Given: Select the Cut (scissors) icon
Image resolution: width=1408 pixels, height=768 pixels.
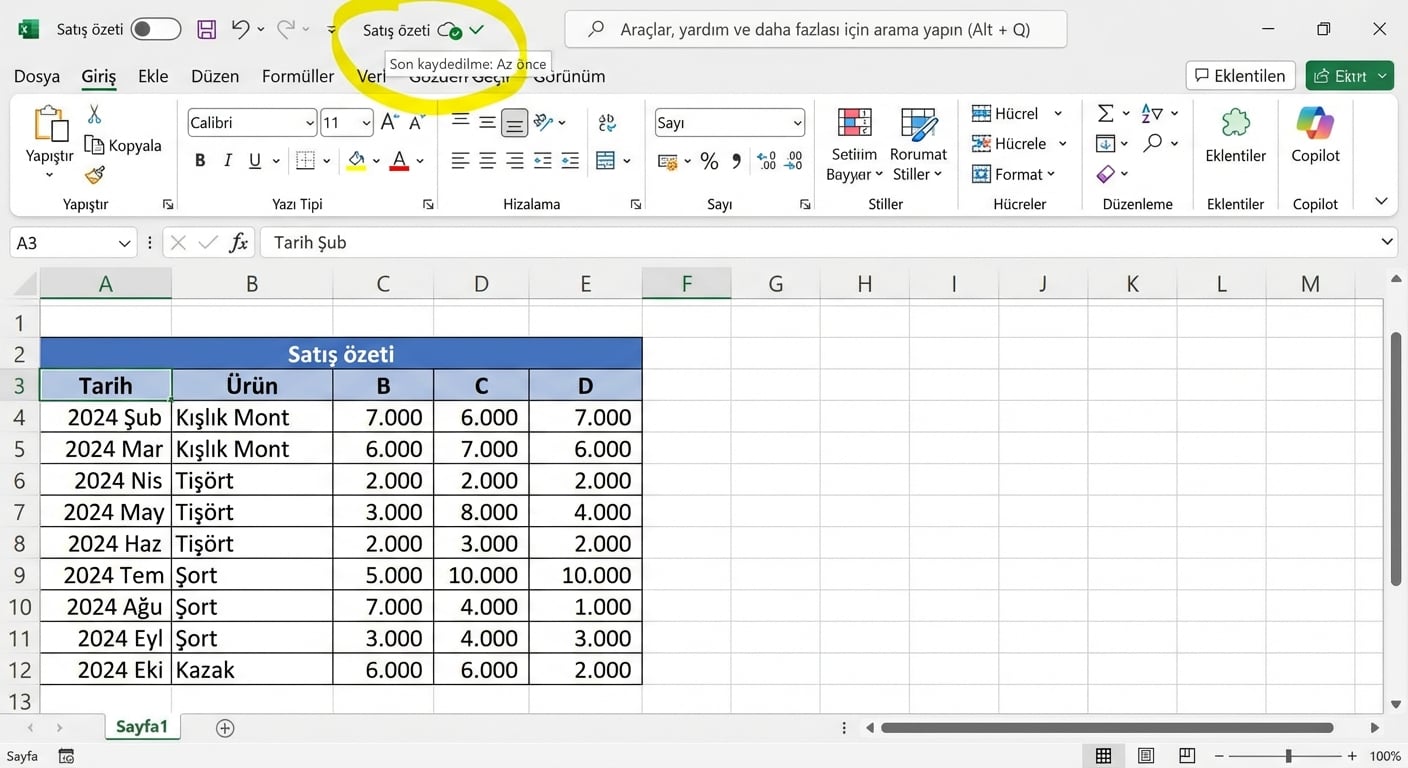Looking at the screenshot, I should coord(95,114).
